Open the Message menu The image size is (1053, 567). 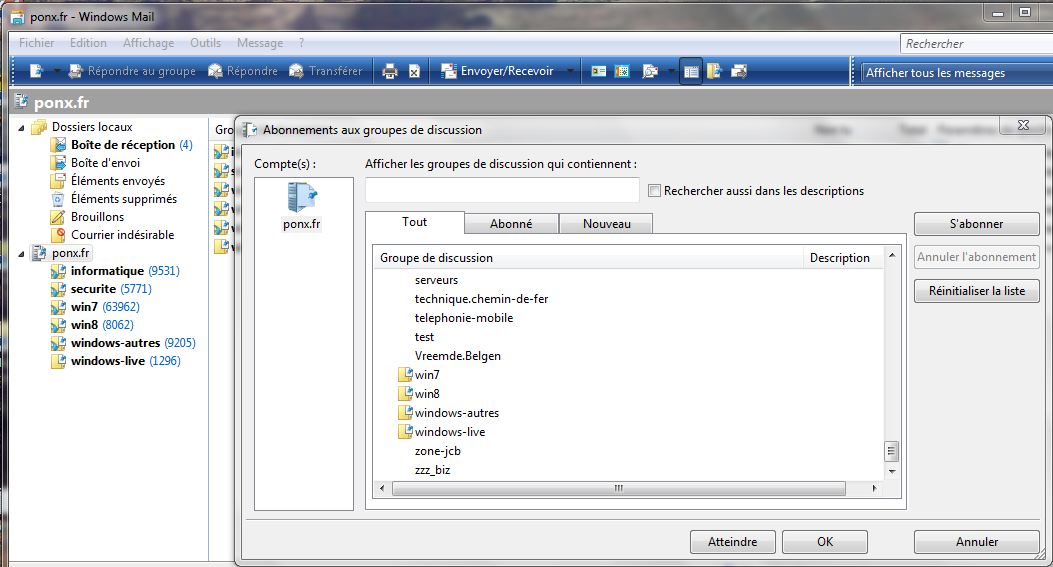tap(260, 43)
